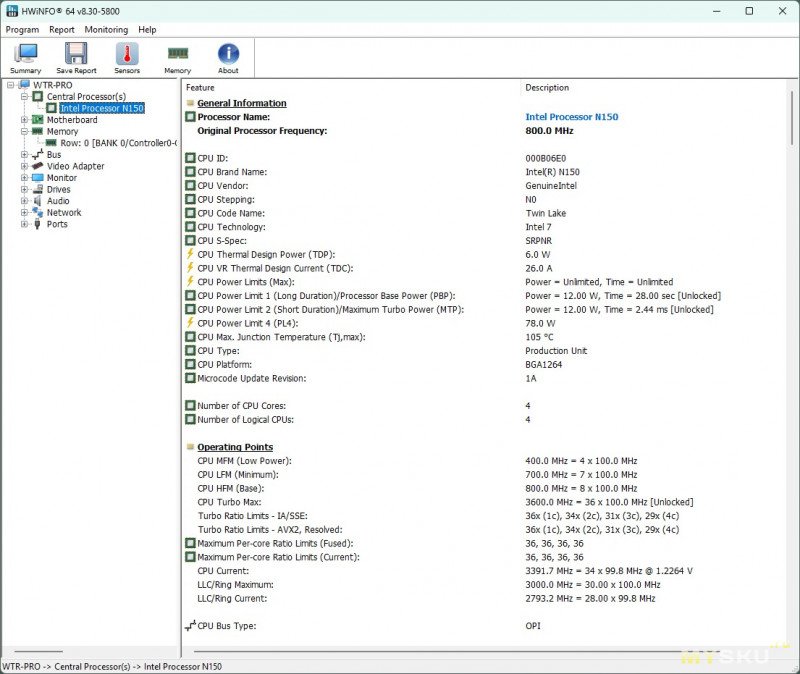The height and width of the screenshot is (674, 800).
Task: Collapse the Central Processor(s) node
Action: pos(24,96)
